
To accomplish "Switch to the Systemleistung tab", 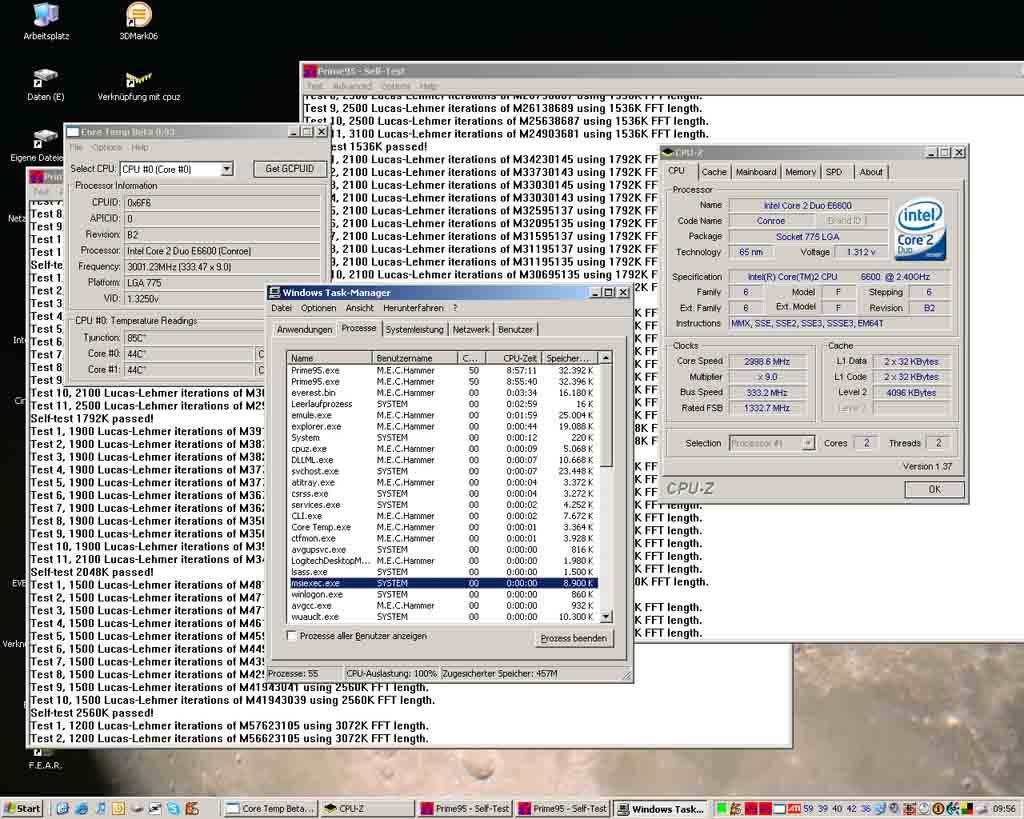I will click(x=414, y=330).
